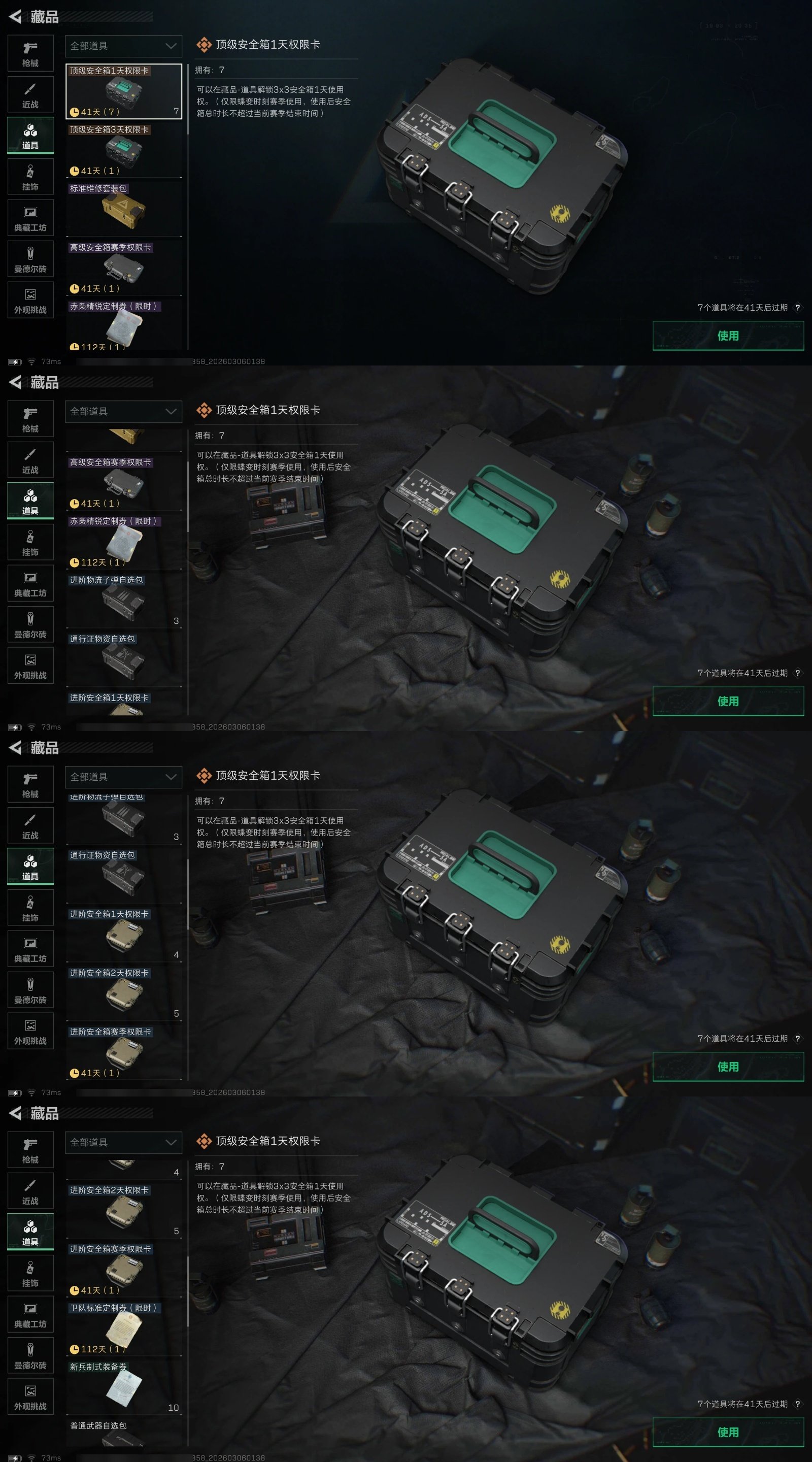The image size is (812, 1462).
Task: Open the 新兵制式装备券 voucher item
Action: tap(124, 1387)
